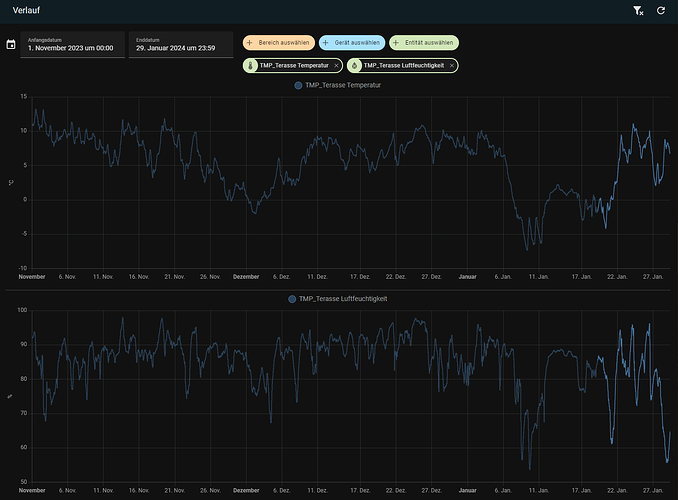The width and height of the screenshot is (678, 500).
Task: Remove TMP_Terasse Luftfeuchtigkeit chip
Action: pyautogui.click(x=452, y=65)
